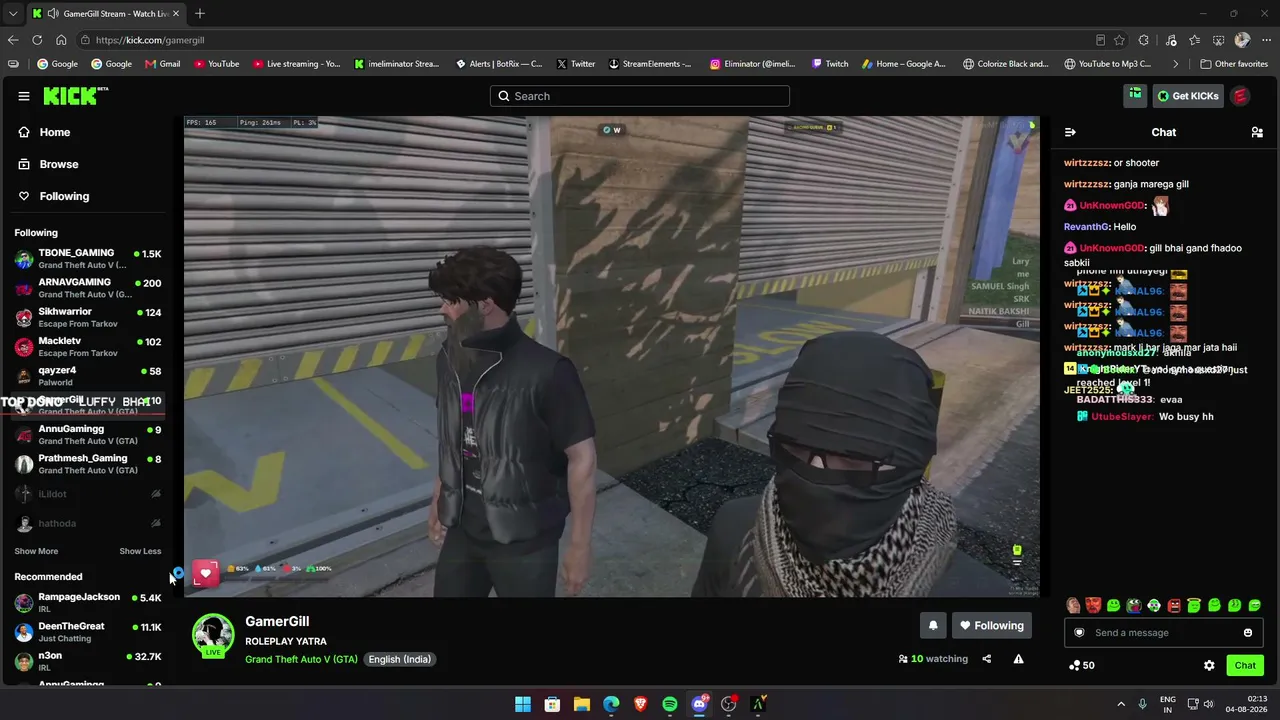Open the TBONE_GAMING channel
Viewport: 1280px width, 720px height.
tap(88, 259)
